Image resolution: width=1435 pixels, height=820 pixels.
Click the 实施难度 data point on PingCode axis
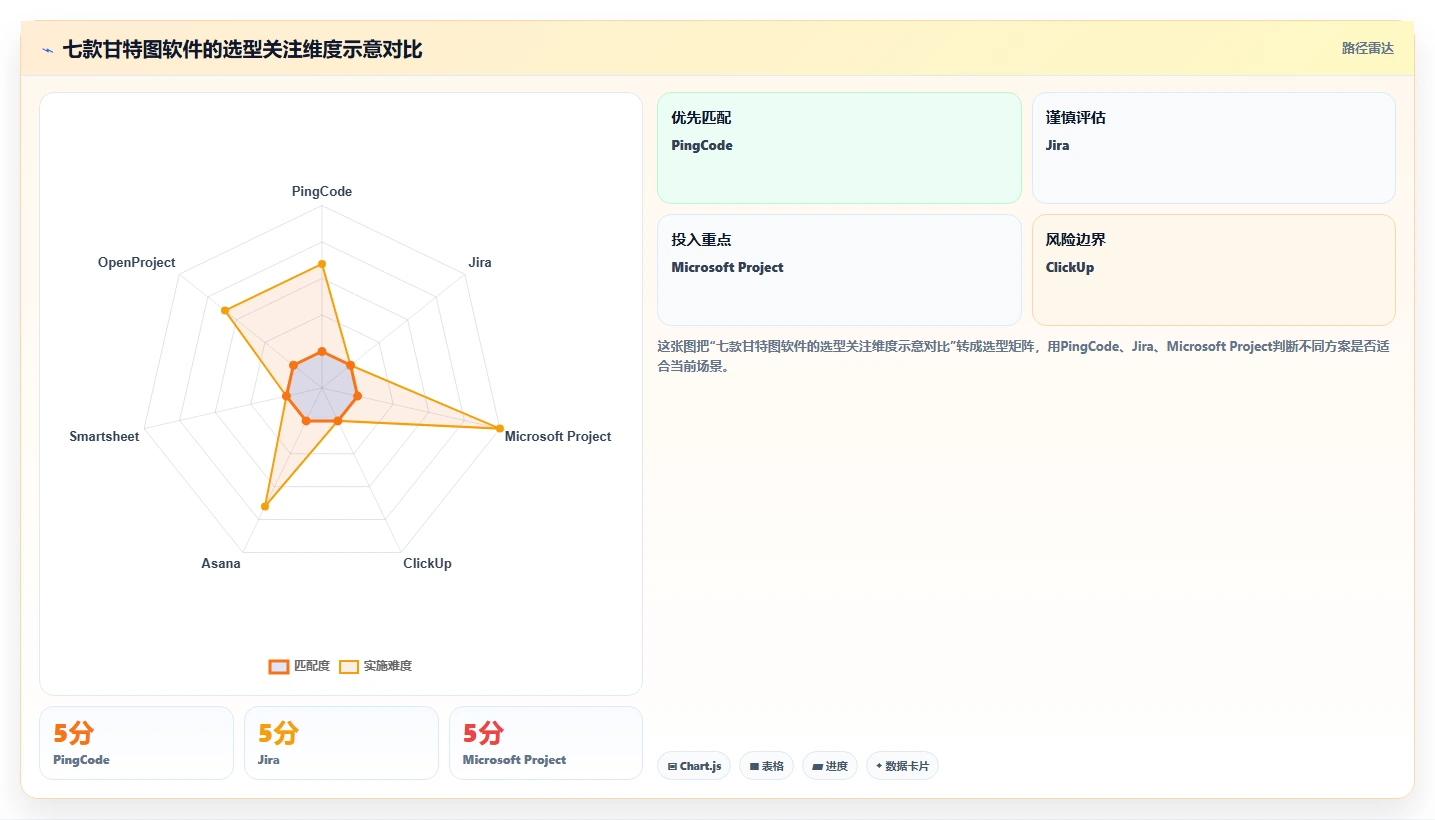pyautogui.click(x=322, y=264)
